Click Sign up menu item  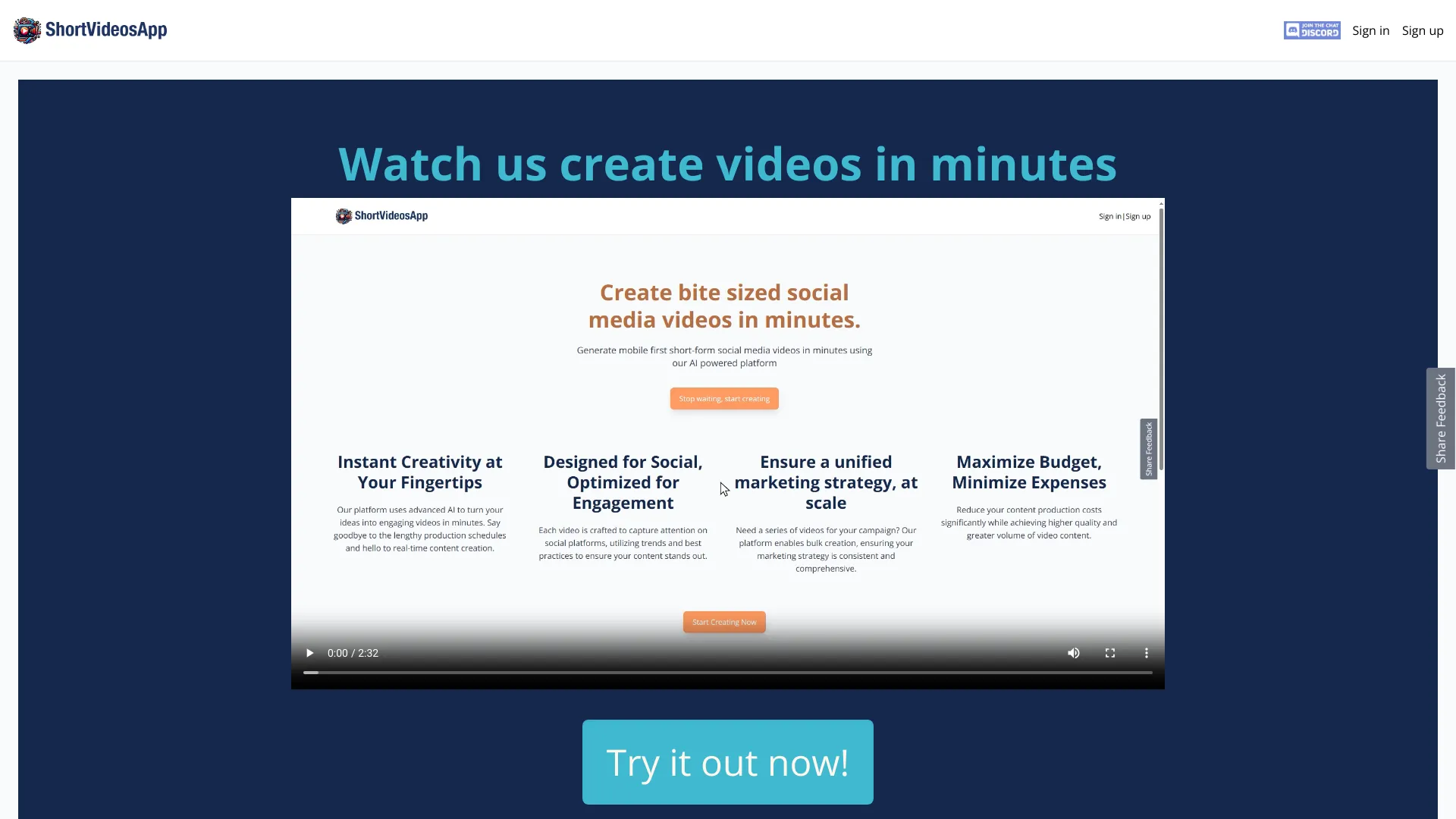(1423, 30)
